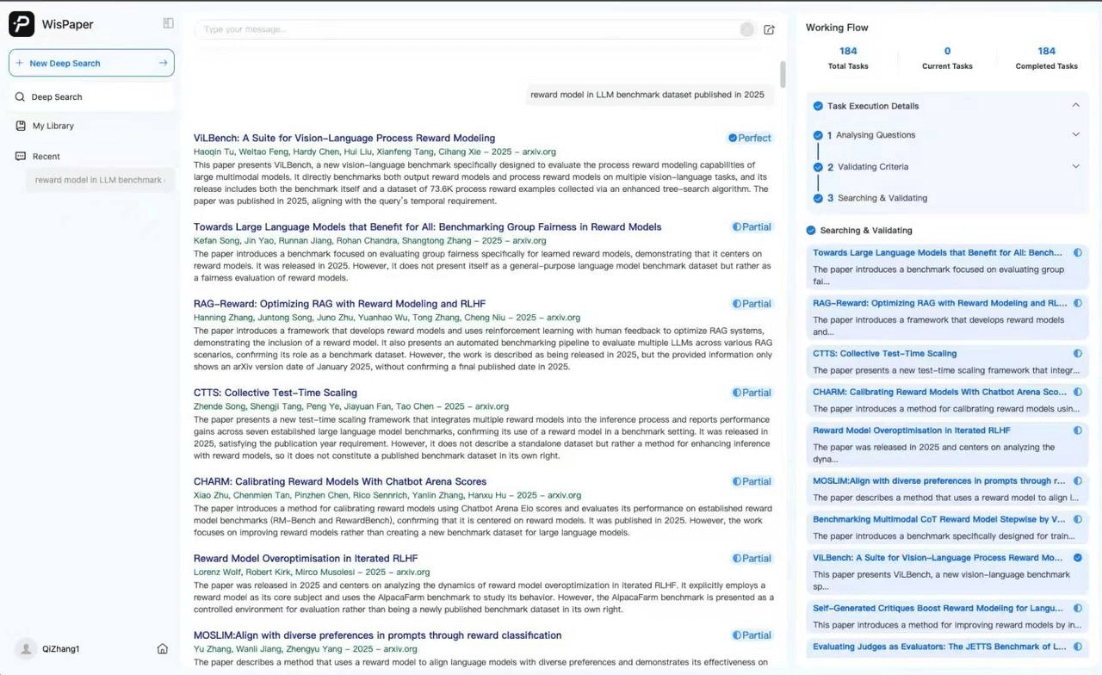Viewport: 1102px width, 675px height.
Task: Expand the Analysing Questions step details
Action: [1077, 134]
